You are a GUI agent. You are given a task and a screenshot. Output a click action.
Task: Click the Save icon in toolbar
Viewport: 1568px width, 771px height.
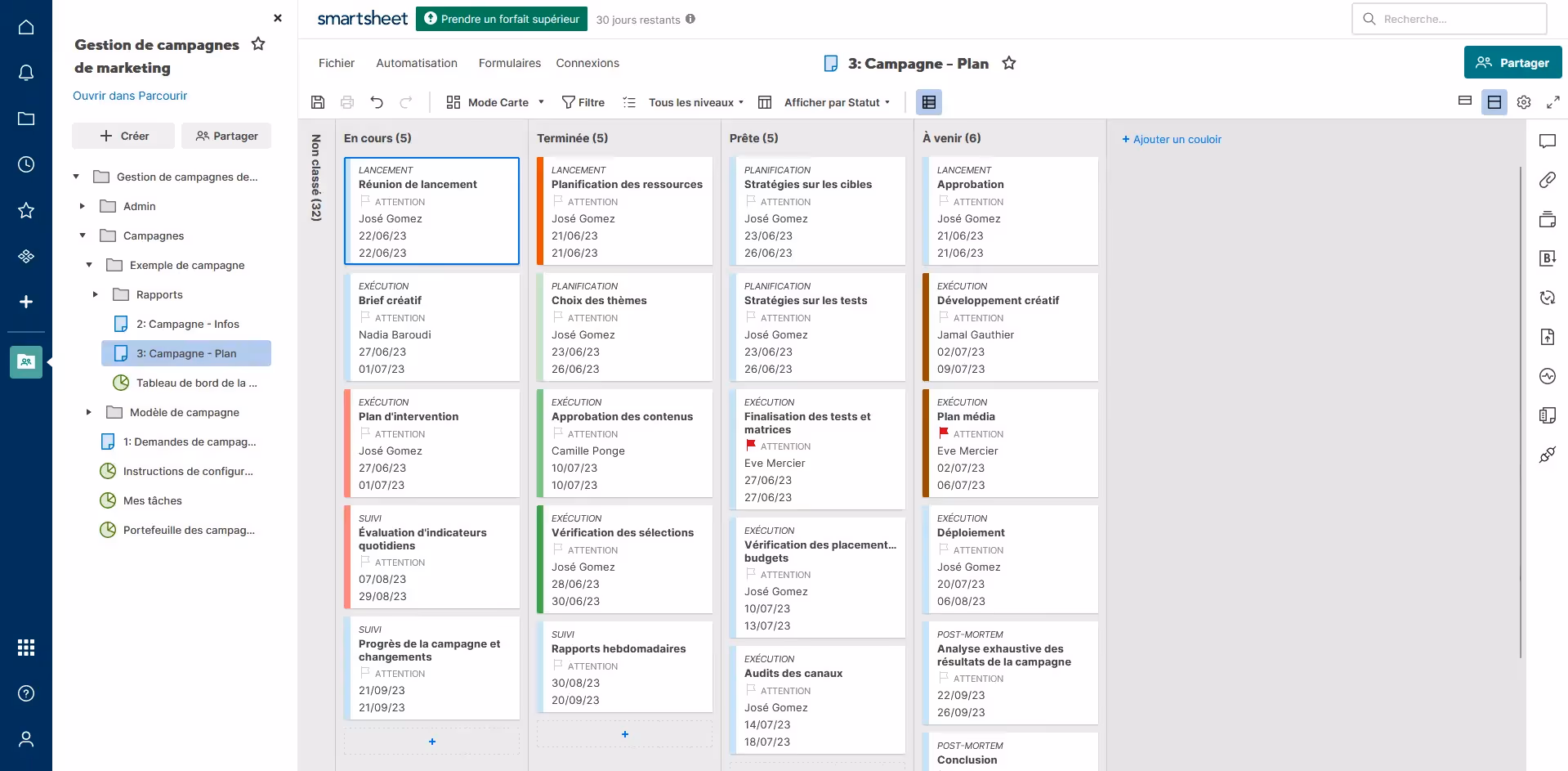click(318, 102)
